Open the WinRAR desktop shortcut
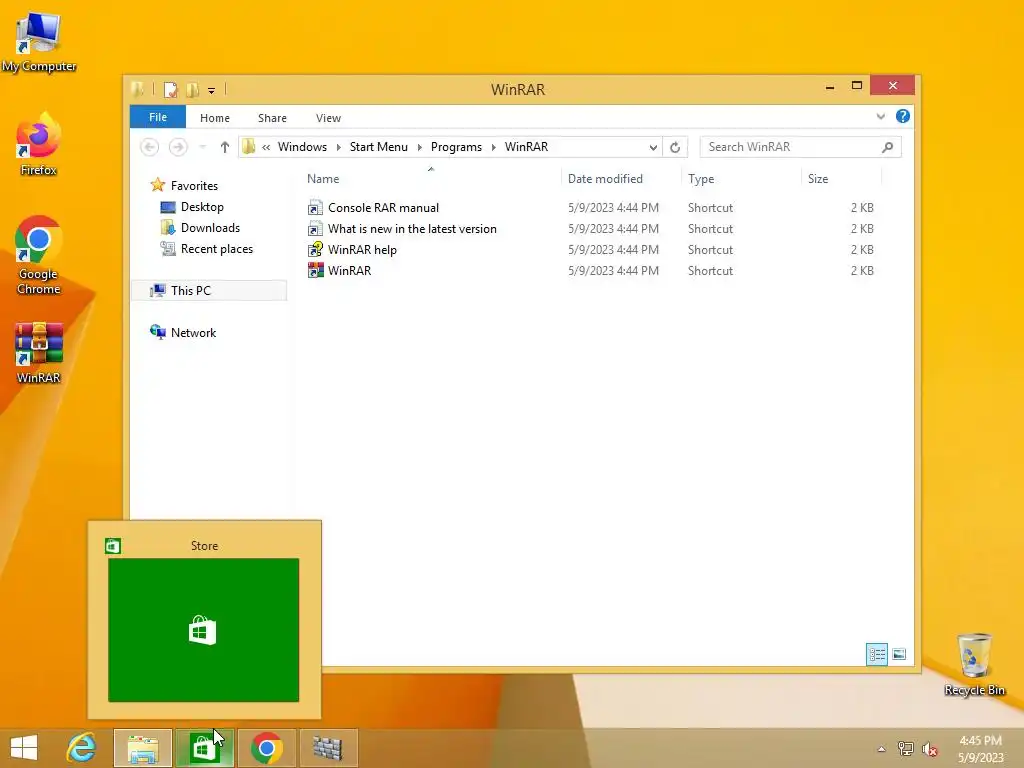This screenshot has height=768, width=1024. pos(39,353)
